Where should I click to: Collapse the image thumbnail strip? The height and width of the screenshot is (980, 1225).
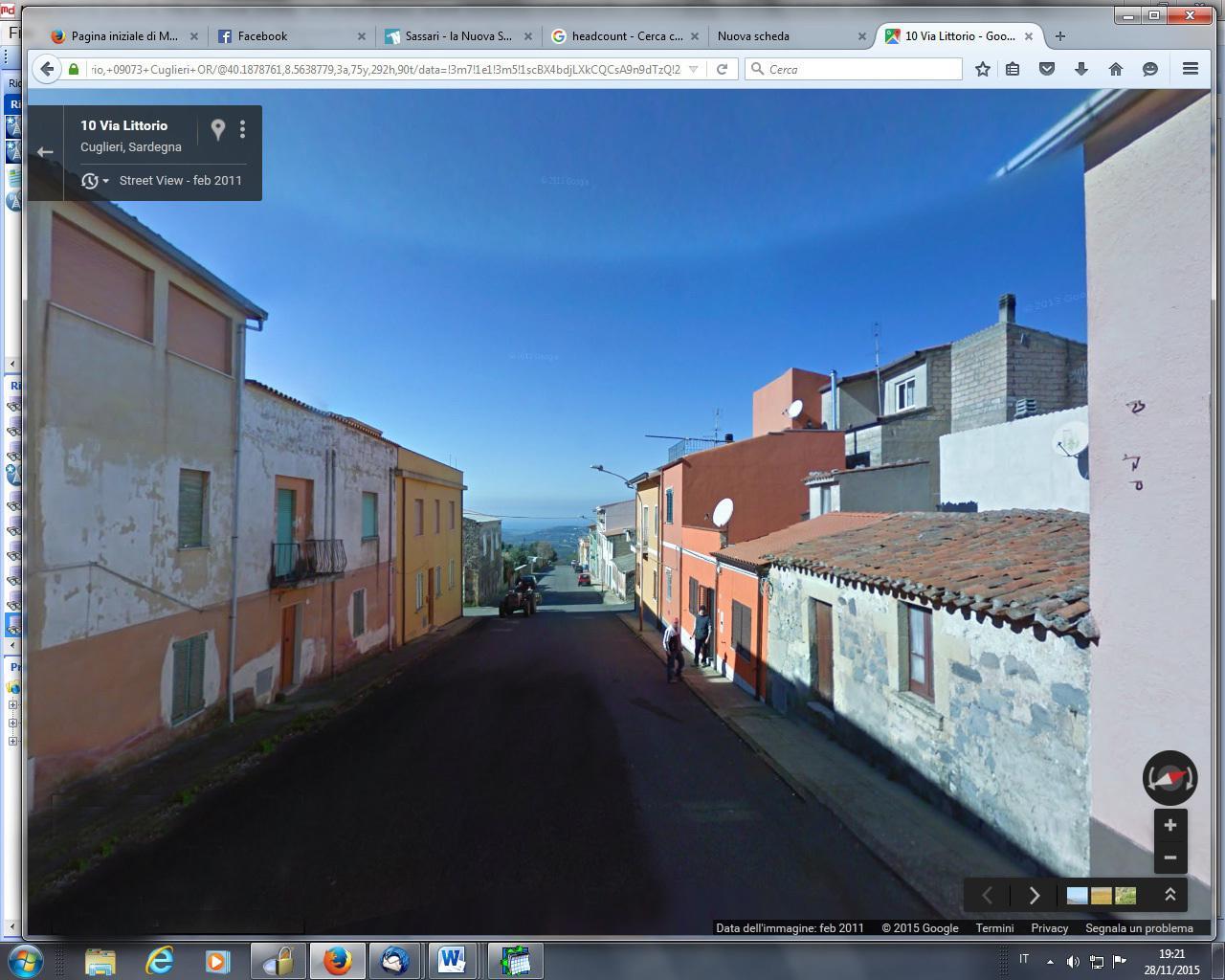point(1169,895)
